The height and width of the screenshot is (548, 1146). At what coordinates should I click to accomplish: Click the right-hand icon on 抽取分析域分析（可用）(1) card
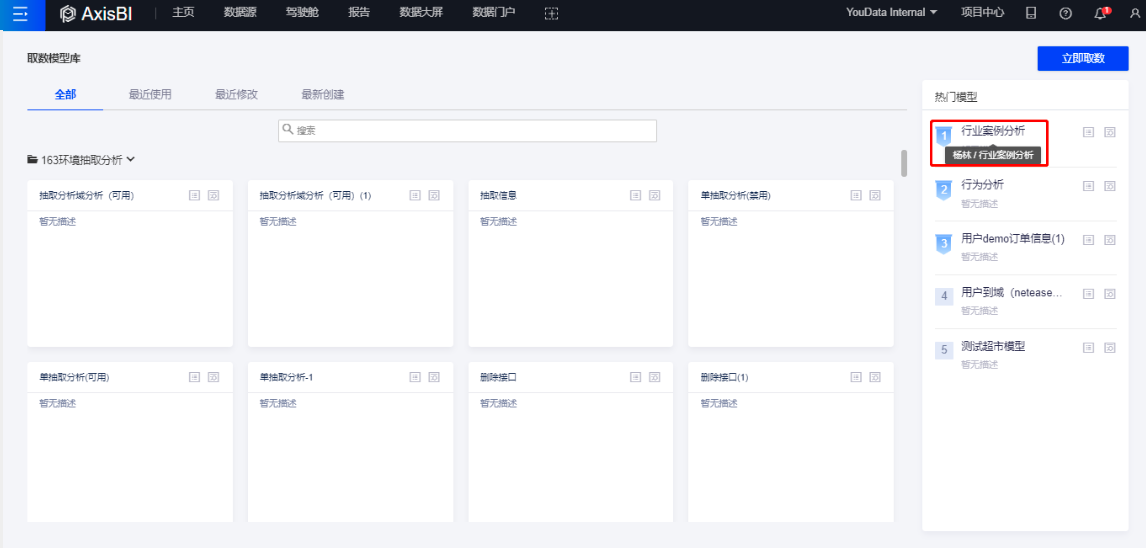point(434,195)
